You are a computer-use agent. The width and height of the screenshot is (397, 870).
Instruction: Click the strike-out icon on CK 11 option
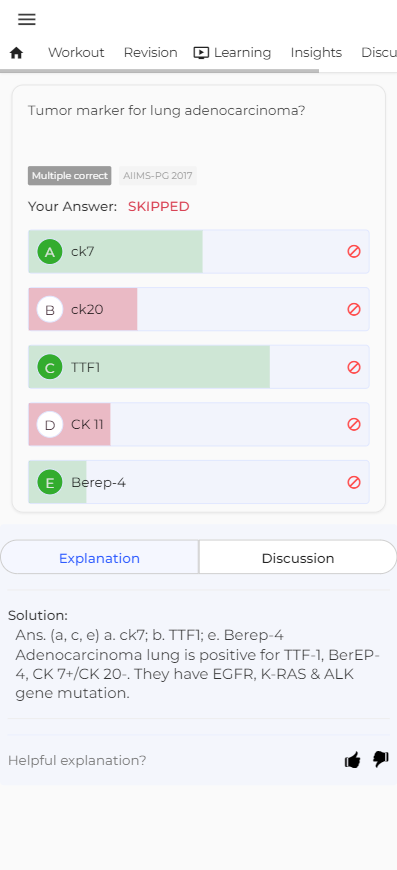354,424
